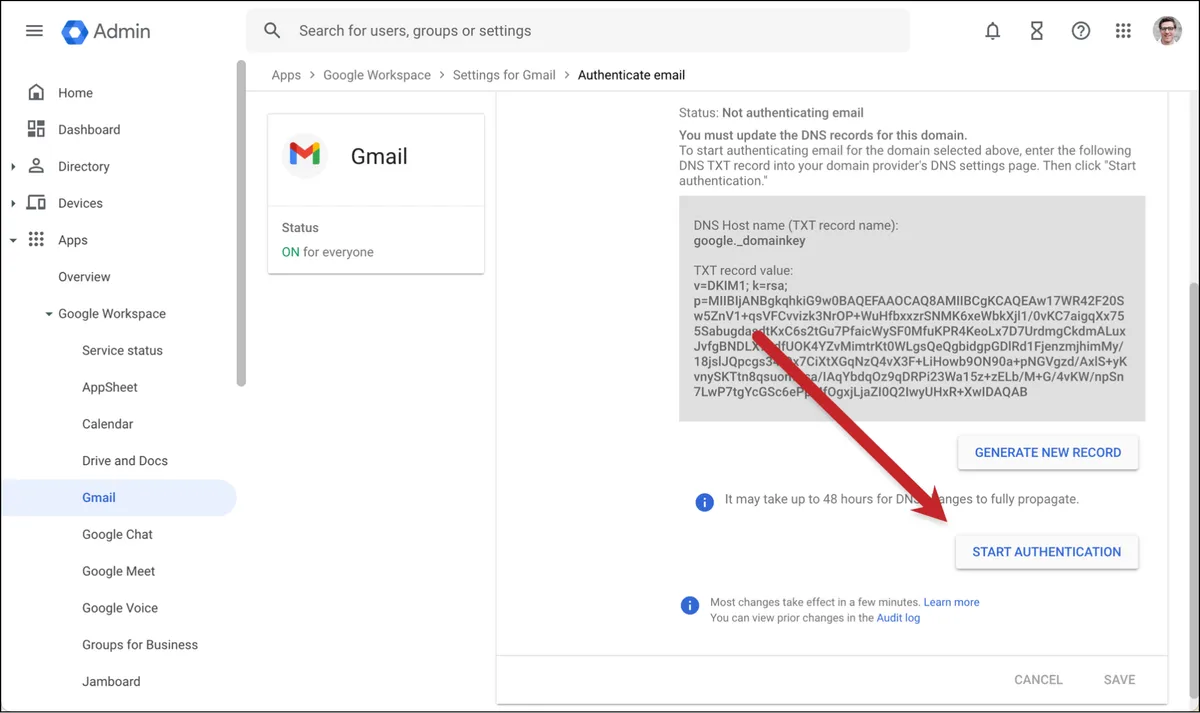
Task: Click the Not authenticating email status
Action: [x=792, y=113]
